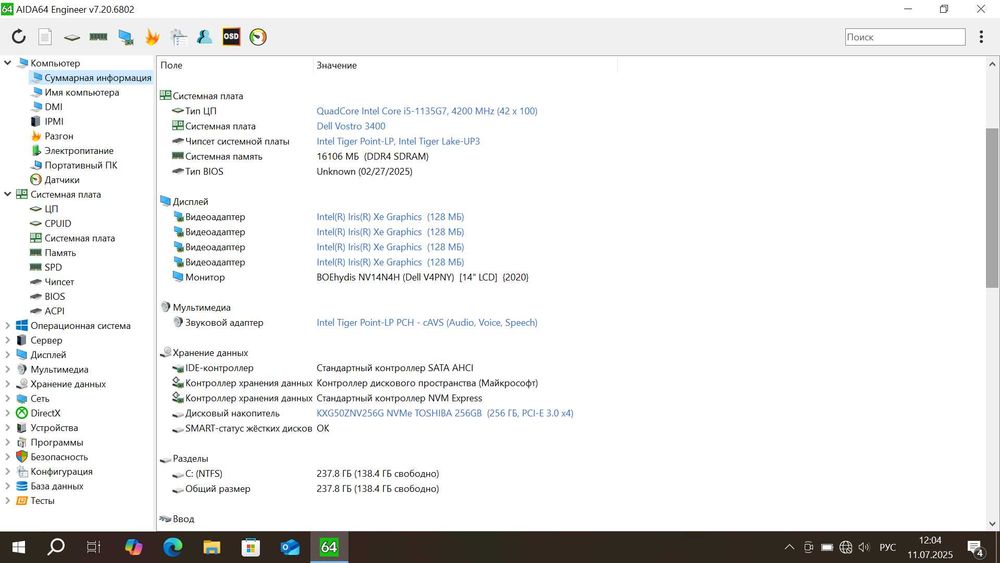
Task: Click the KXG50ZNV256G NVMe TOSHIBA link
Action: point(445,413)
